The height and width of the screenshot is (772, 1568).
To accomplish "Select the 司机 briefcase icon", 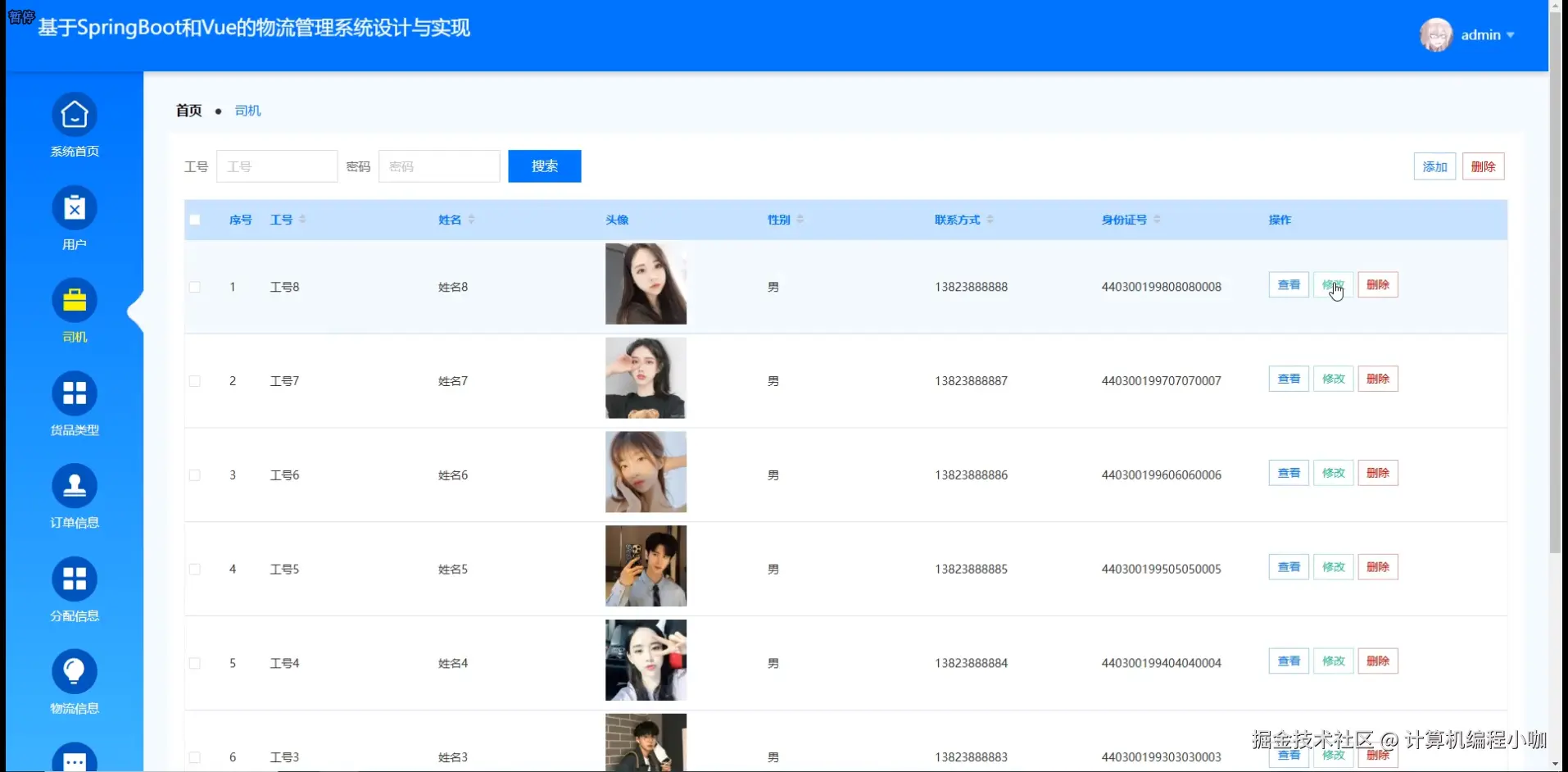I will (x=75, y=301).
